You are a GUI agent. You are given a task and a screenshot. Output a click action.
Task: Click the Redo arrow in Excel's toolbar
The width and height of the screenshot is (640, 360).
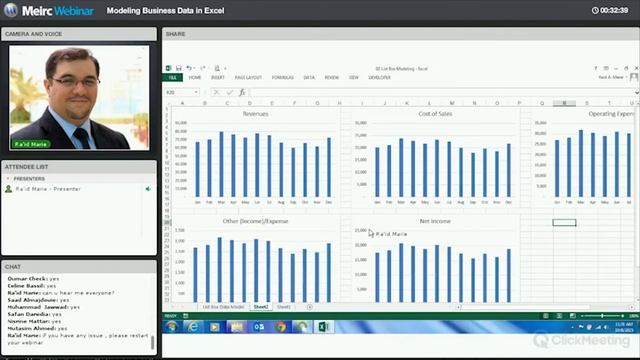click(202, 68)
